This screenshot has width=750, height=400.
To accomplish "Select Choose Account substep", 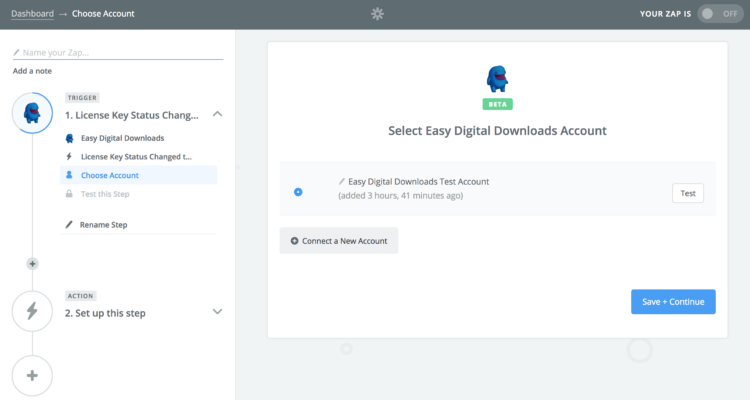I will (x=138, y=175).
